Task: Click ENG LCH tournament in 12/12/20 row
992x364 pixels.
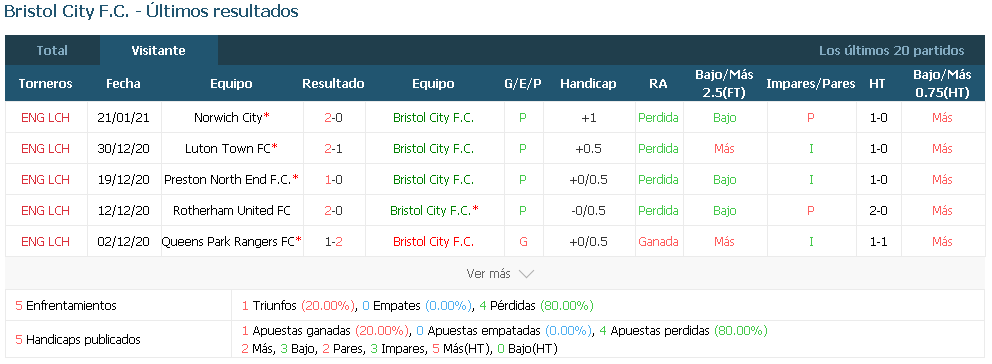Action: 46,211
